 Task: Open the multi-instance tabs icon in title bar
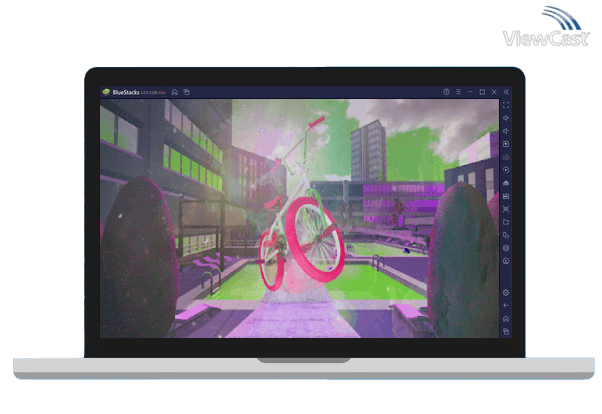tap(187, 92)
